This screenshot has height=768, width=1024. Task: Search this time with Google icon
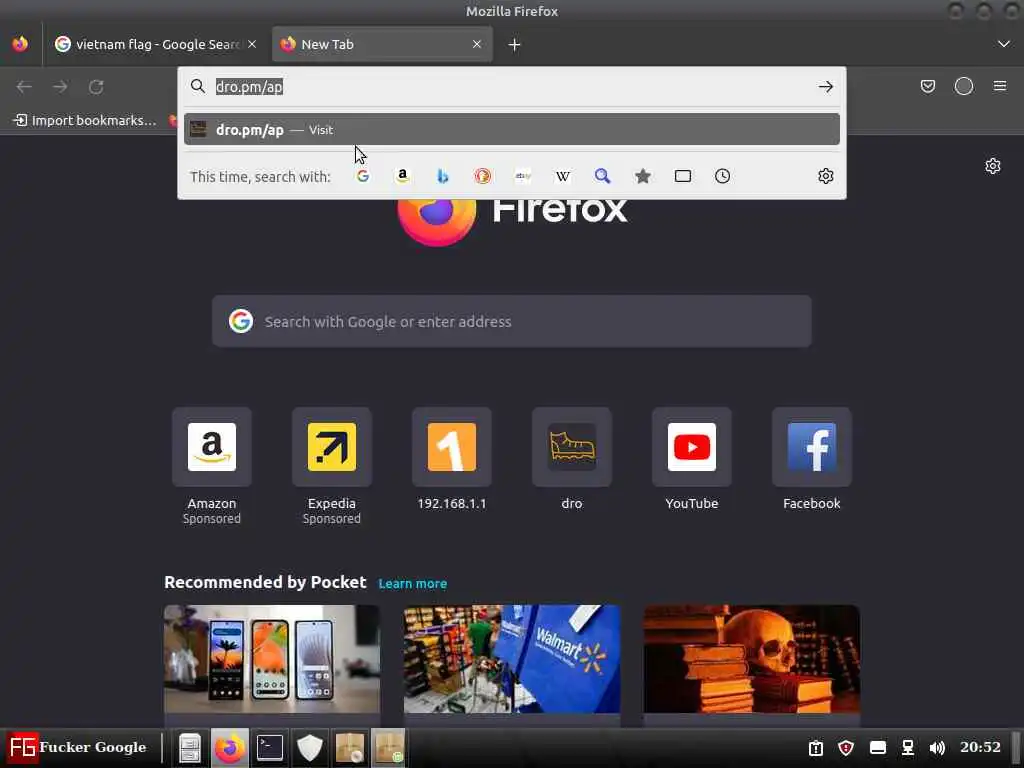pos(363,176)
